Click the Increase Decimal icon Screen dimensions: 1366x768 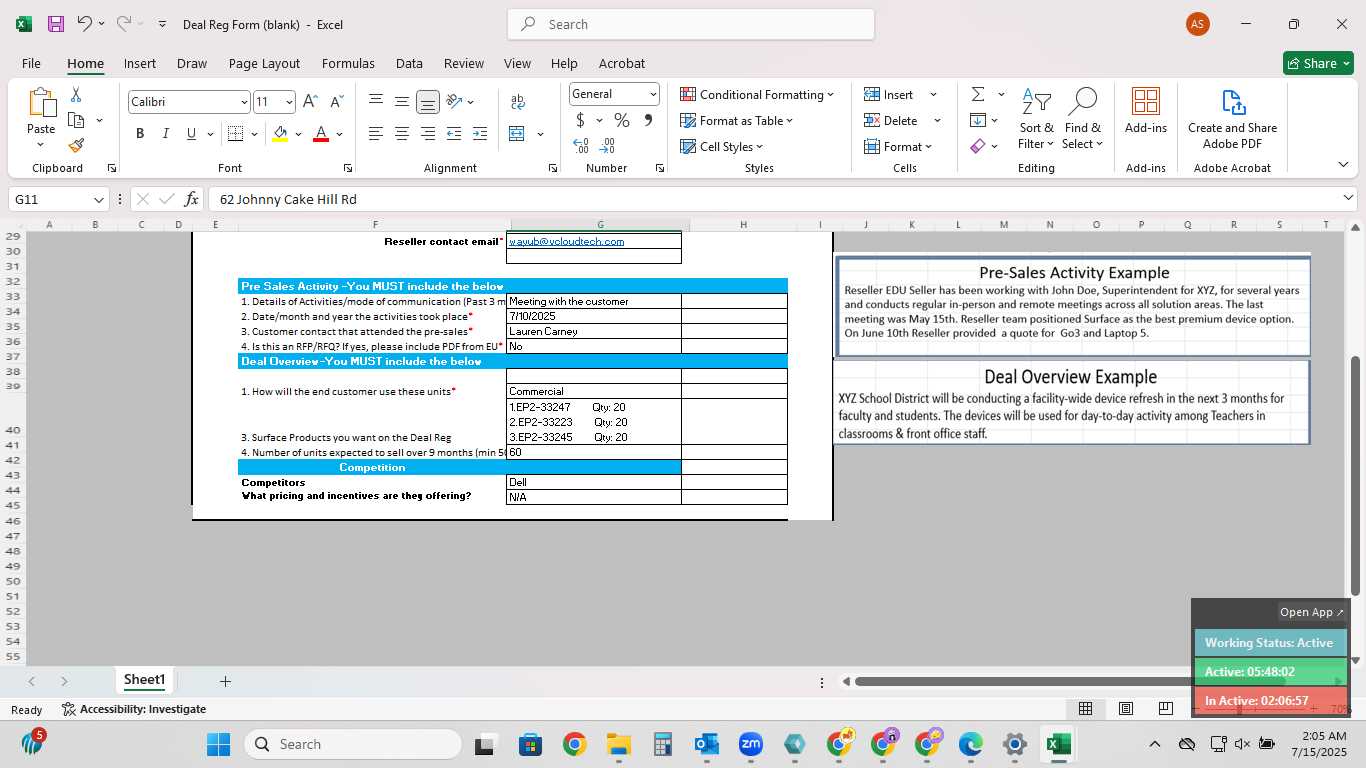[581, 146]
